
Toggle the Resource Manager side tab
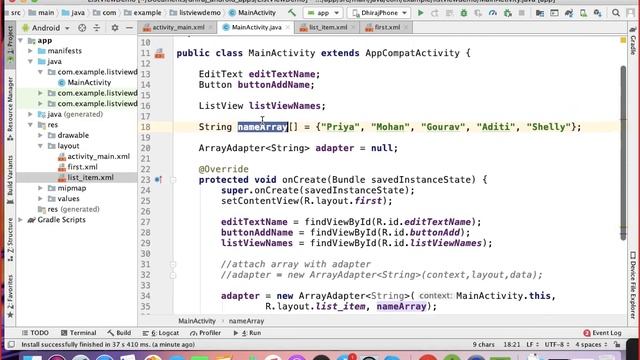pyautogui.click(x=10, y=108)
